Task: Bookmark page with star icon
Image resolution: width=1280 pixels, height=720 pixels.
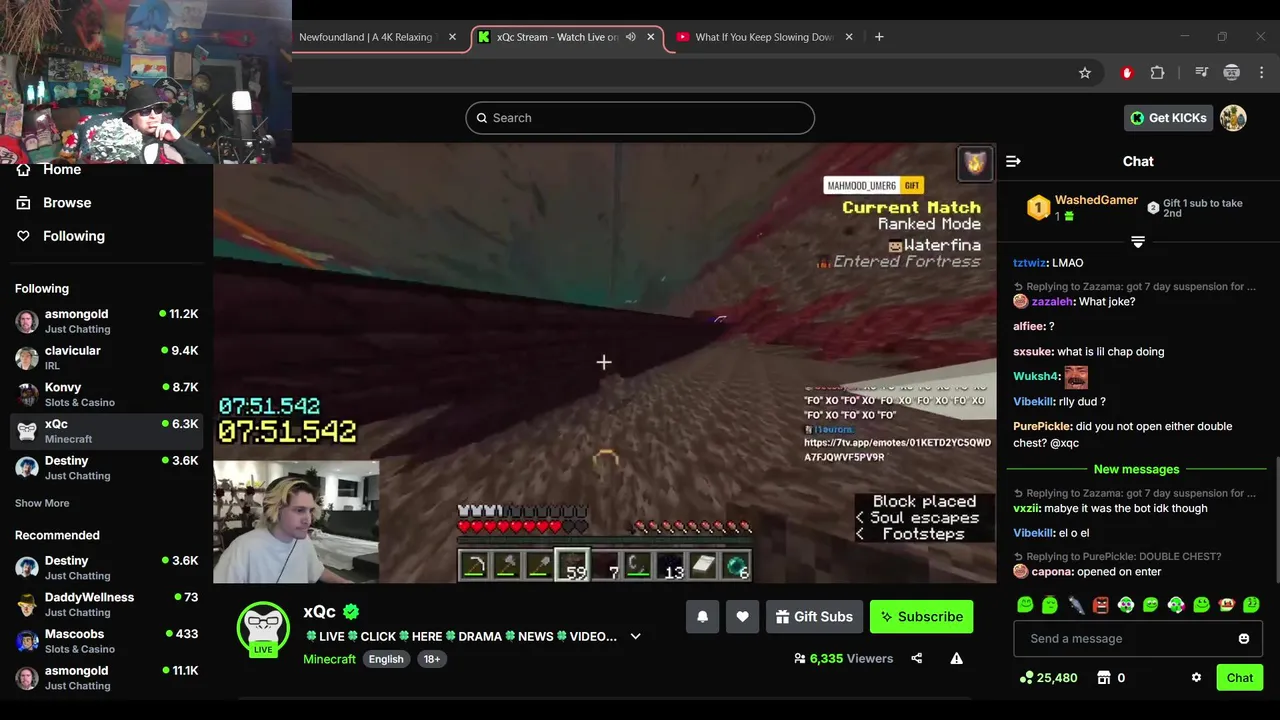Action: tap(1085, 73)
